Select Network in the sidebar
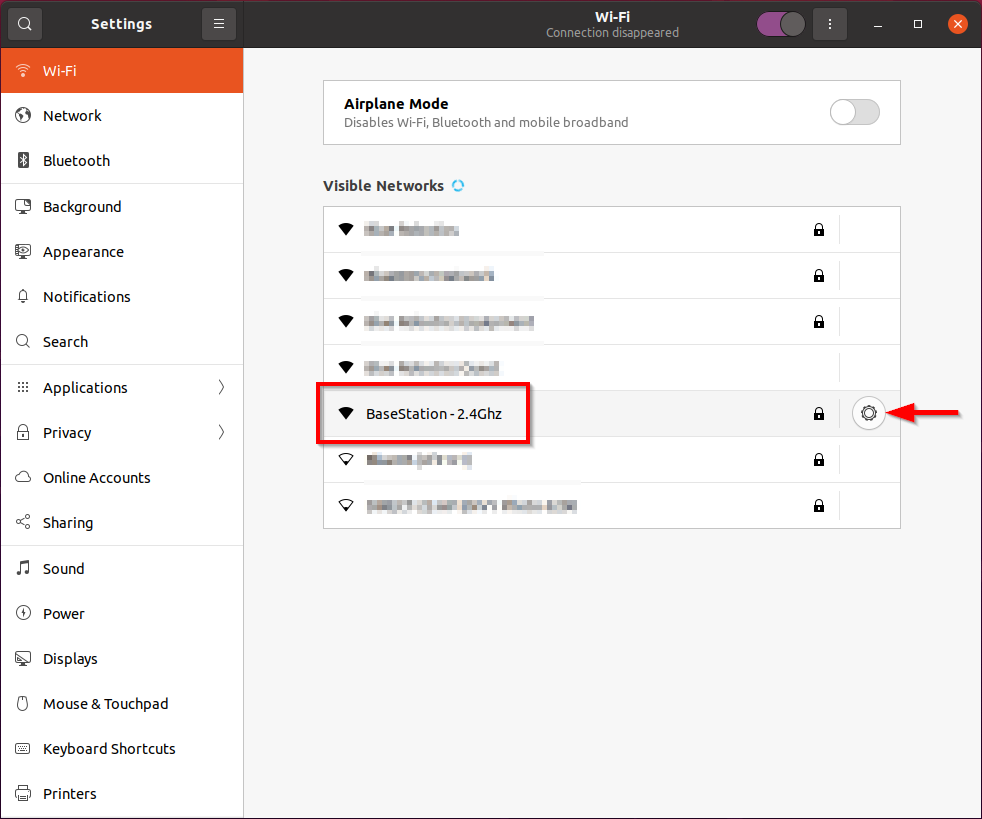The width and height of the screenshot is (982, 819). click(72, 116)
